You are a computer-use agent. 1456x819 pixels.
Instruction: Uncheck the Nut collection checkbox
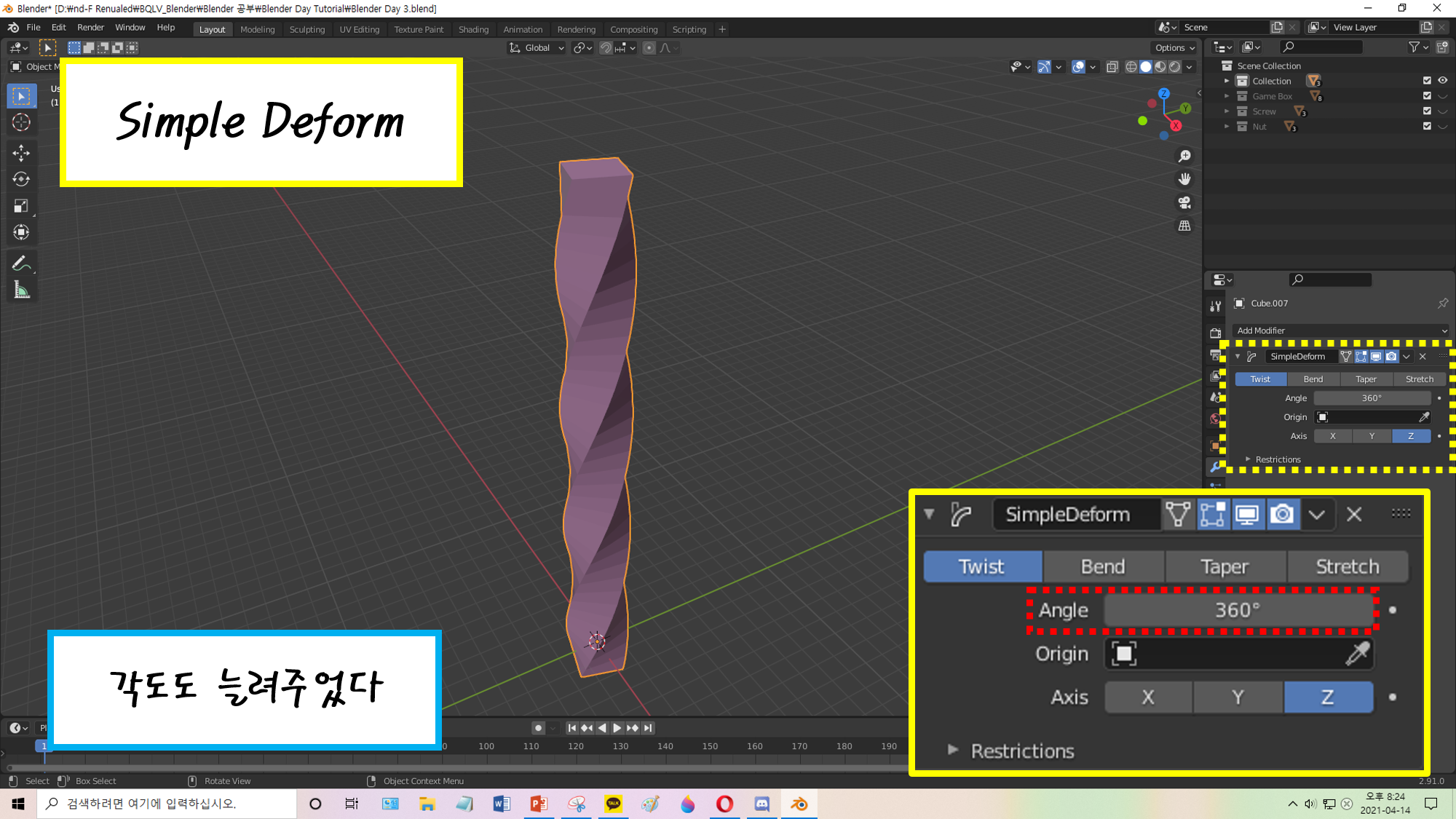click(1427, 127)
